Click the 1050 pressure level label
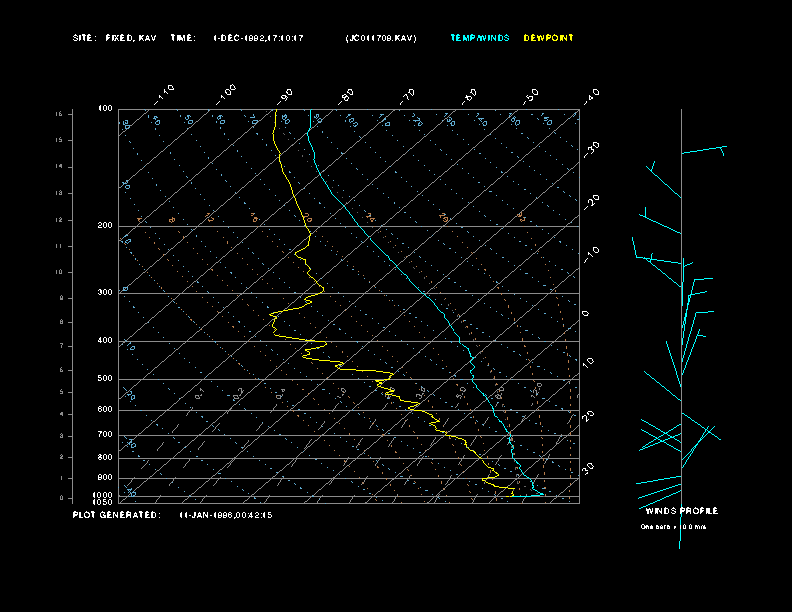 [x=103, y=502]
